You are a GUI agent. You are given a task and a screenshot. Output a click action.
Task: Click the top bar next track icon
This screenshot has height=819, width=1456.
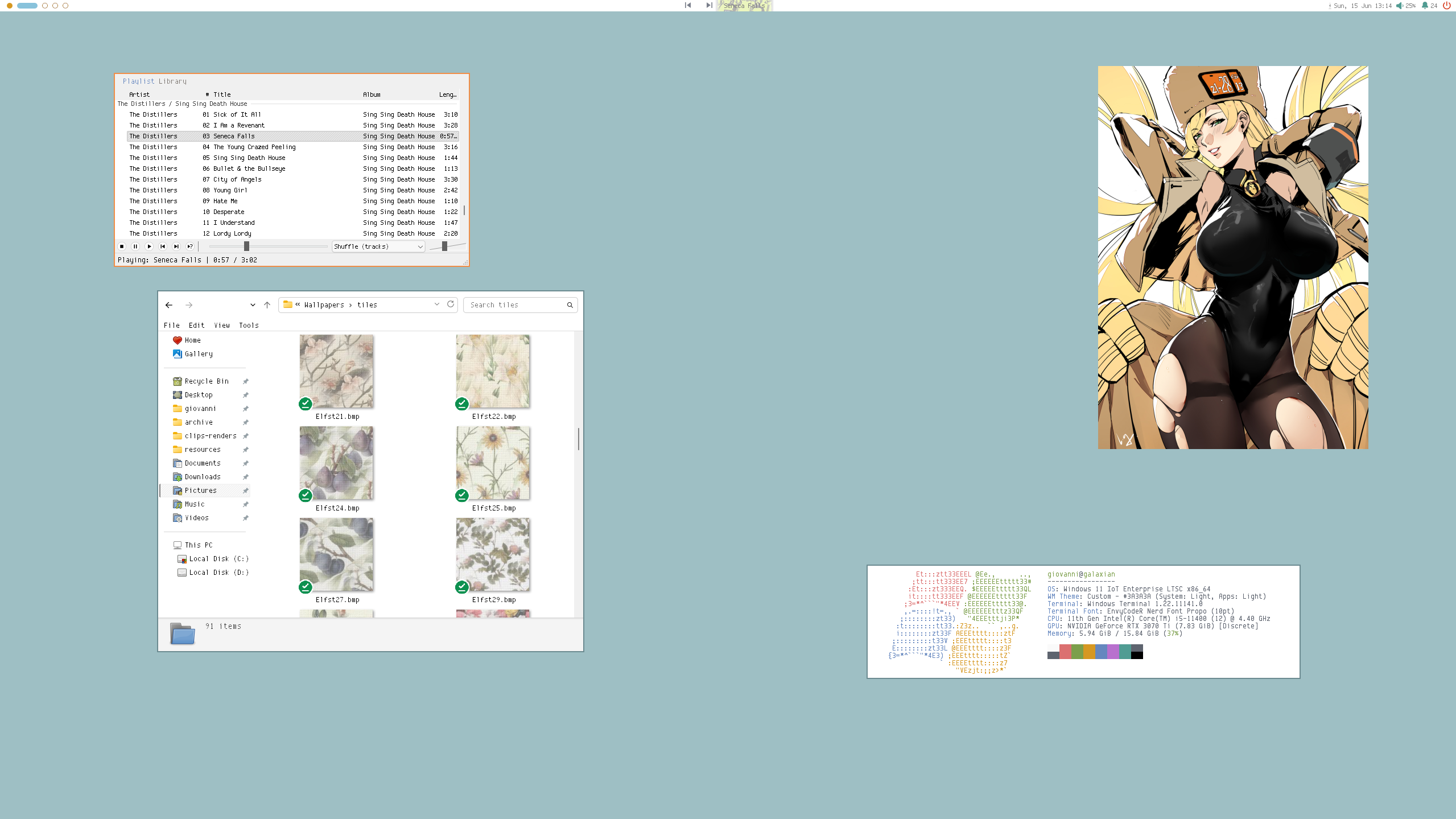[709, 5]
